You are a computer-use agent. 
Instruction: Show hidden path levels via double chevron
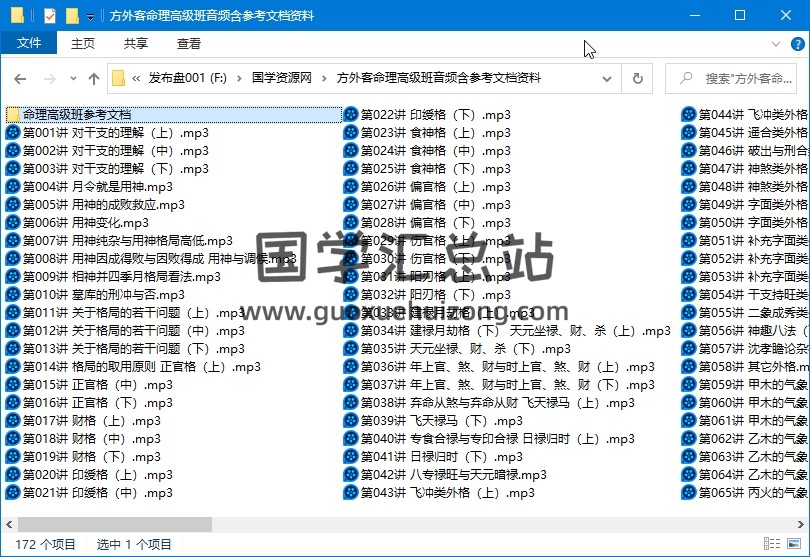pyautogui.click(x=136, y=79)
